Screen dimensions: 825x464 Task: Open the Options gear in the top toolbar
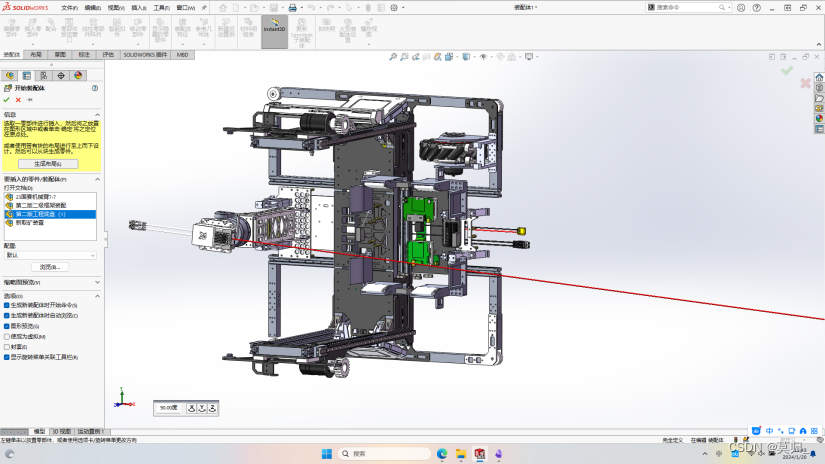point(394,8)
